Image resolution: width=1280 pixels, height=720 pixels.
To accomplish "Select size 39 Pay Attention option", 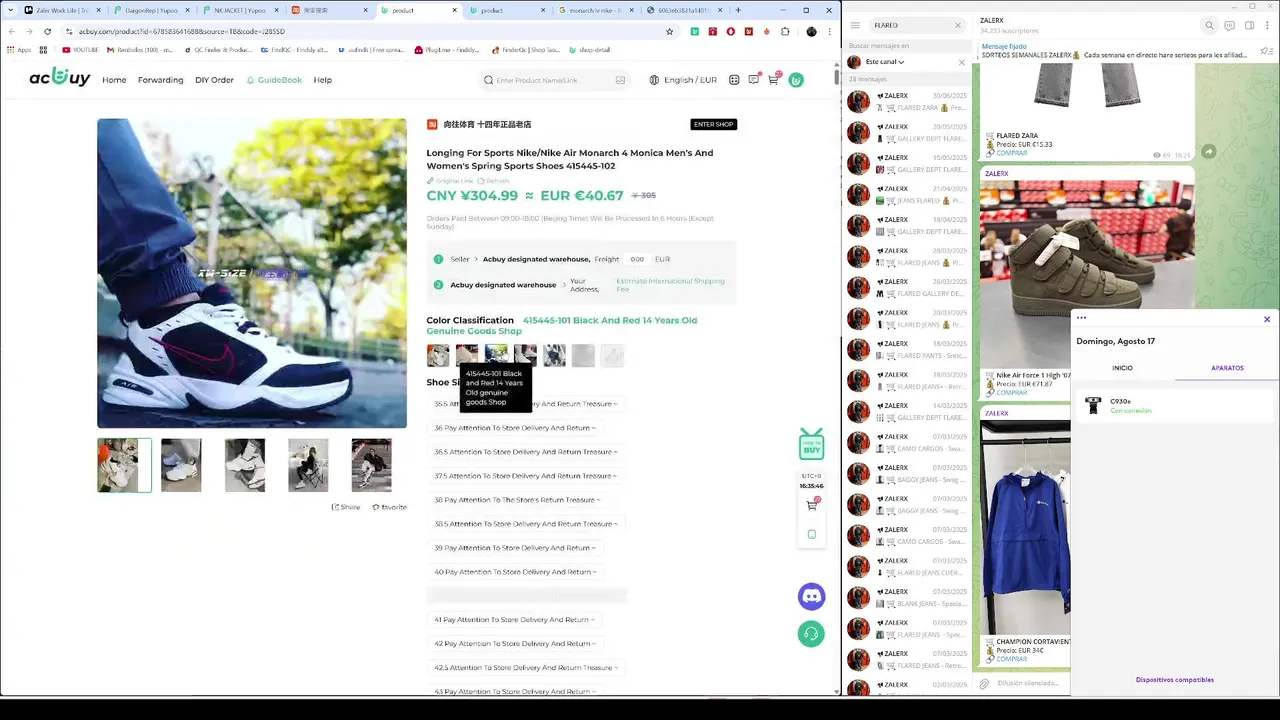I will [514, 548].
